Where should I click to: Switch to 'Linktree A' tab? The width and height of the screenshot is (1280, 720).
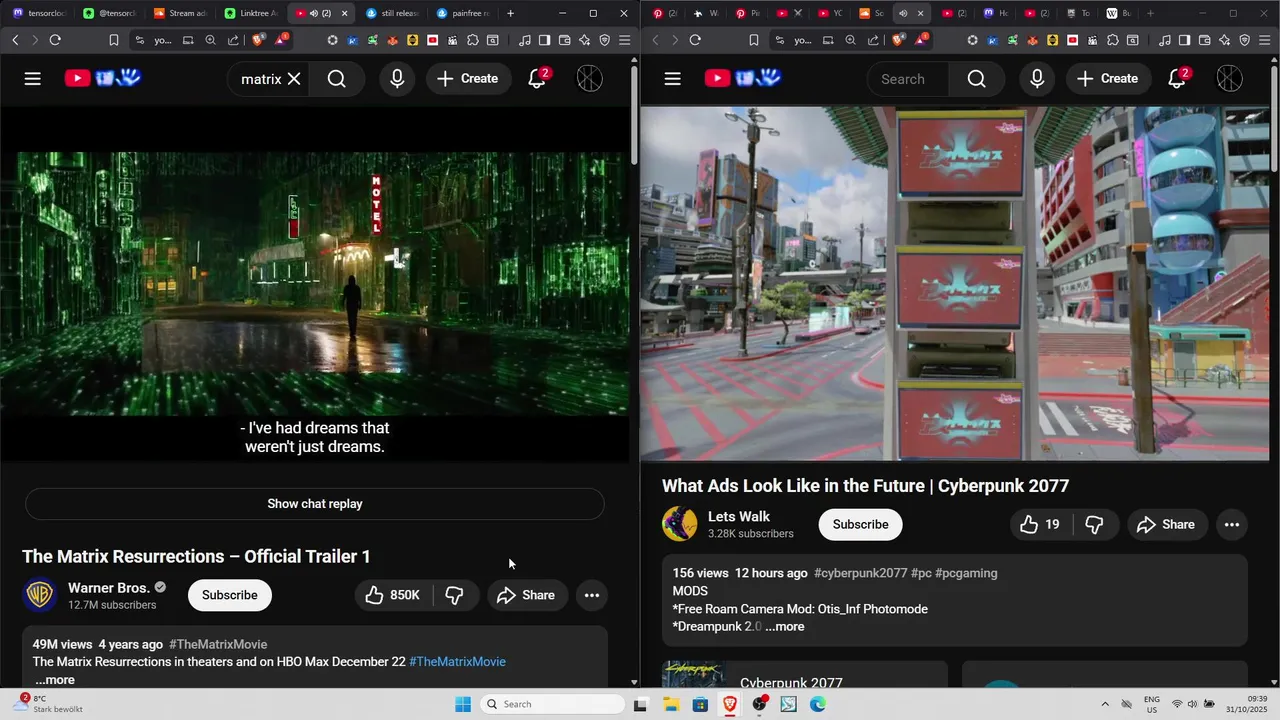click(x=250, y=13)
